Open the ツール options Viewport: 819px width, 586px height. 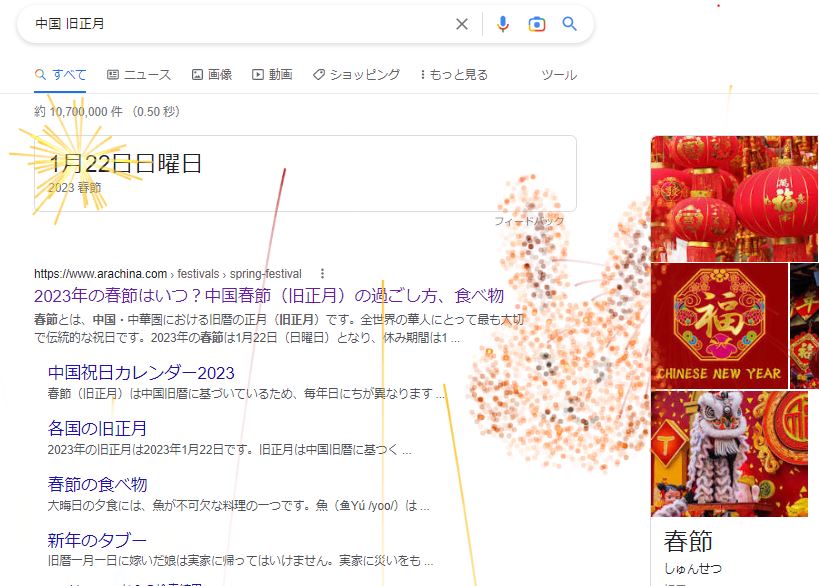pos(559,75)
